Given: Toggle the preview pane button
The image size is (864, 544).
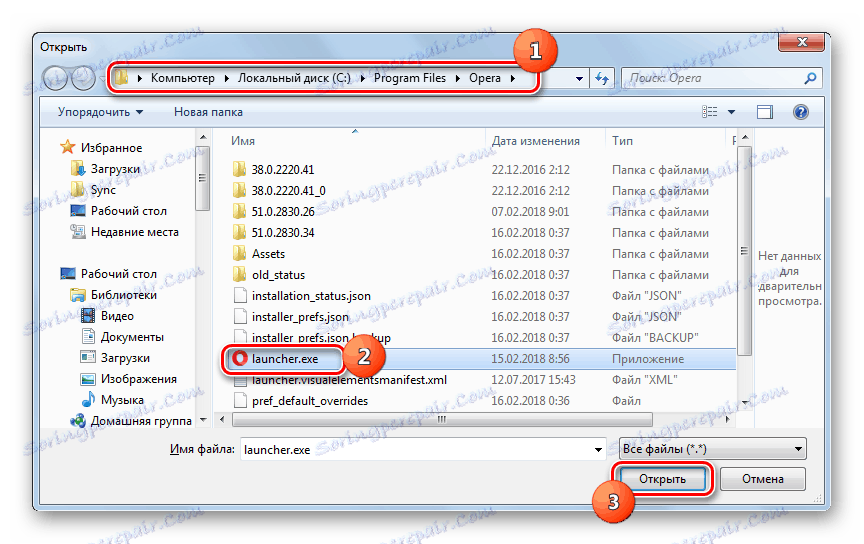Looking at the screenshot, I should [764, 112].
